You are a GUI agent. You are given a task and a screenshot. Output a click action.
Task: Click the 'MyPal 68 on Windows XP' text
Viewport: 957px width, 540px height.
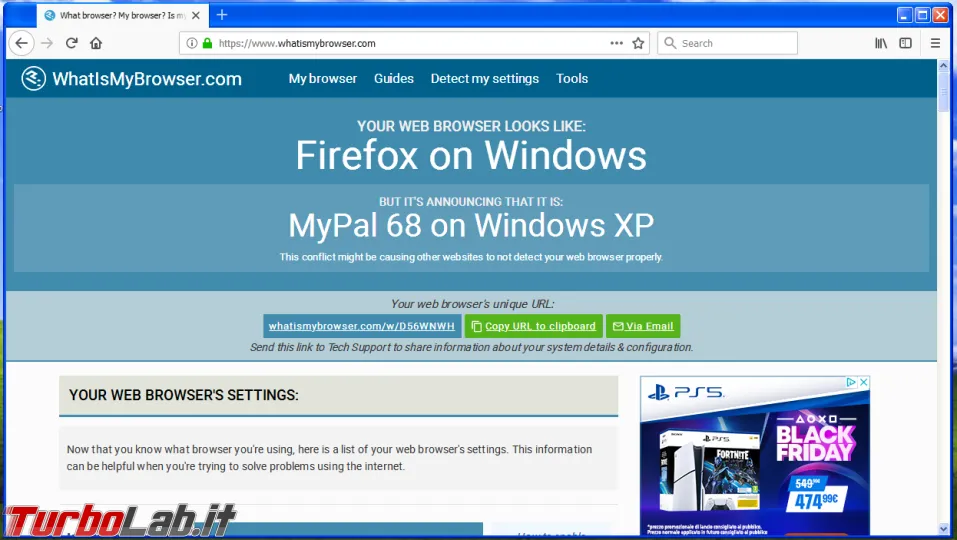[471, 225]
